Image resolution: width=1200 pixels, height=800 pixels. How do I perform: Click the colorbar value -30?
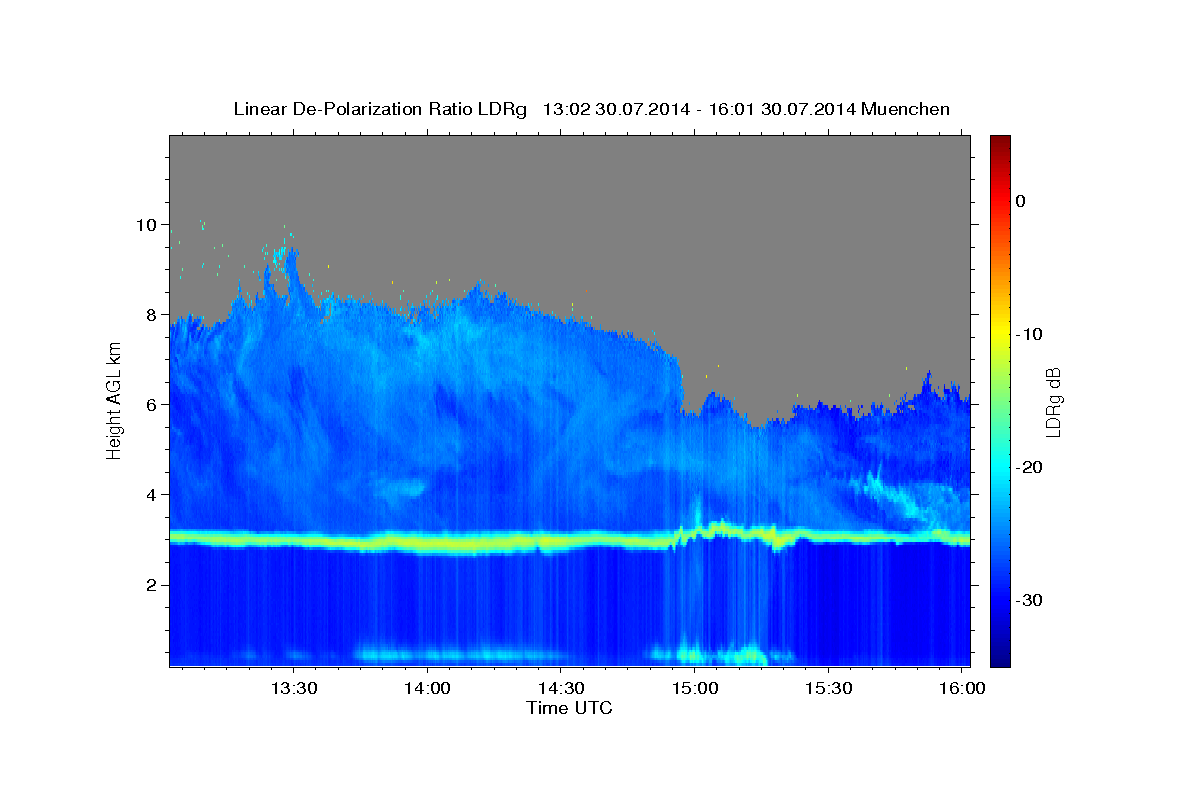[x=1029, y=600]
